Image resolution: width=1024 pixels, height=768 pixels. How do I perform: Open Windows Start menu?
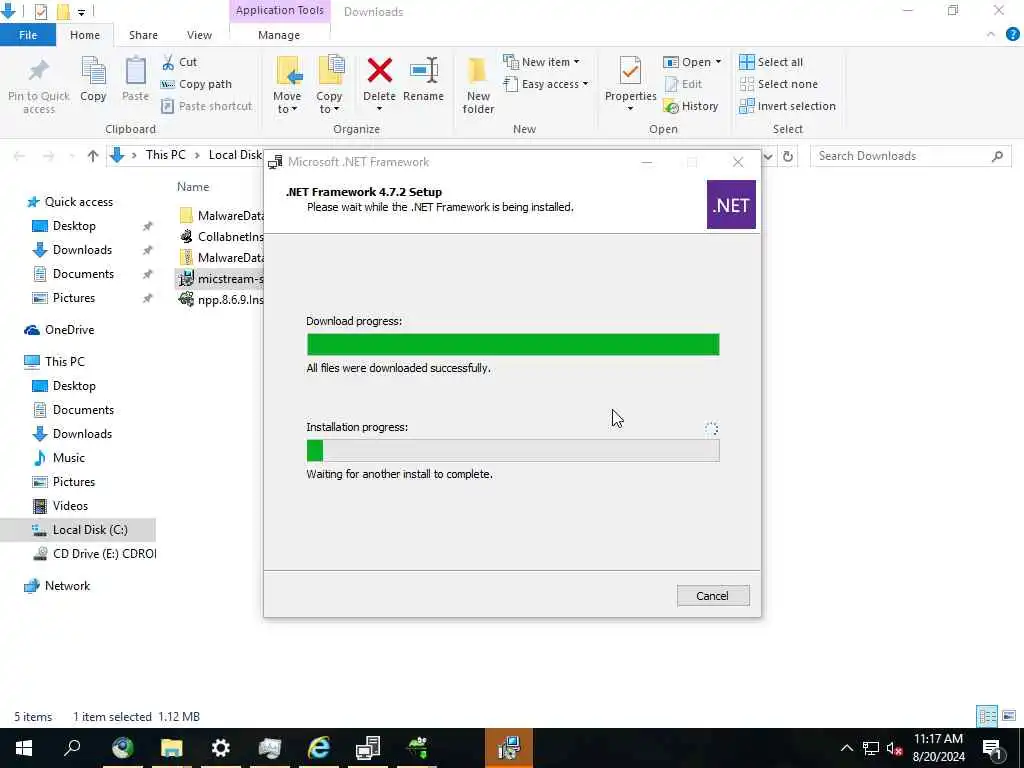coord(24,748)
